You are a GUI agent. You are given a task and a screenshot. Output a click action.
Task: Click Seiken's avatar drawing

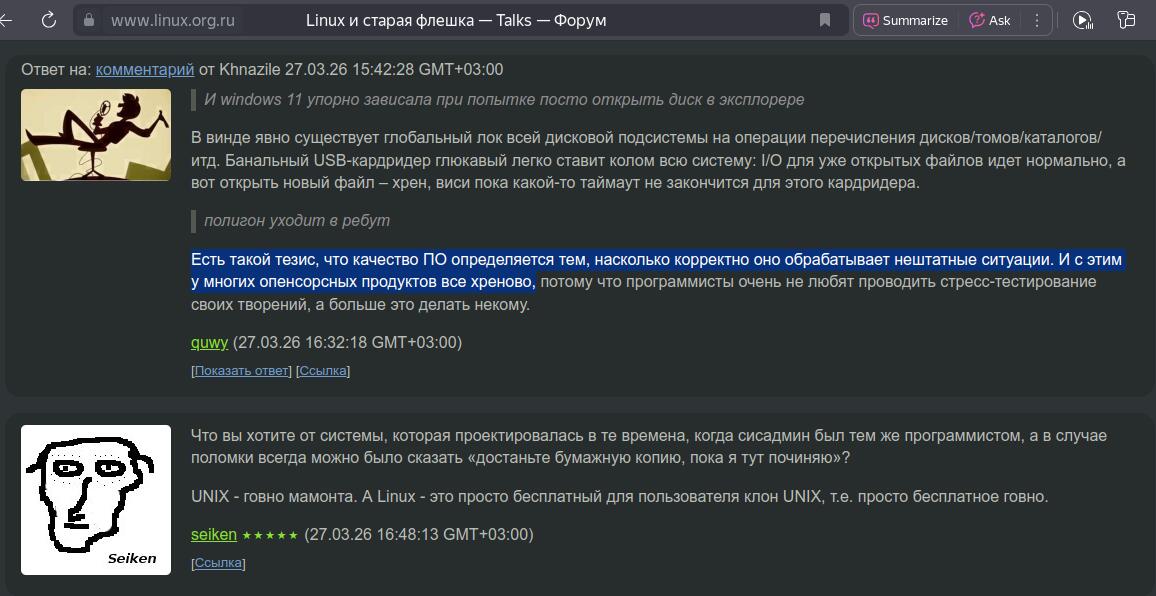[x=96, y=500]
